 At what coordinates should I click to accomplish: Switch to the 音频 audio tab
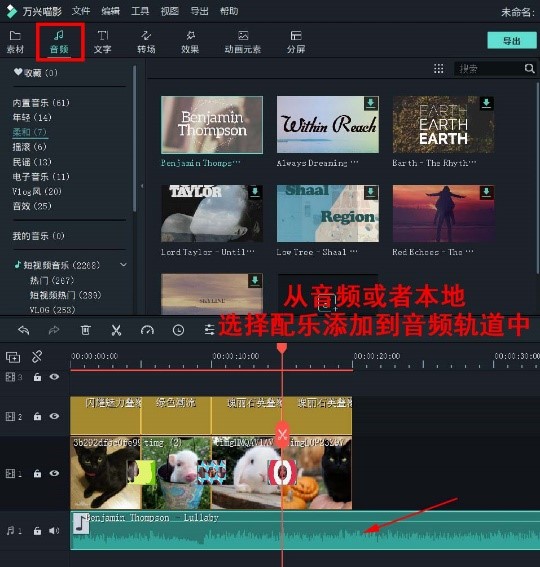coord(59,42)
